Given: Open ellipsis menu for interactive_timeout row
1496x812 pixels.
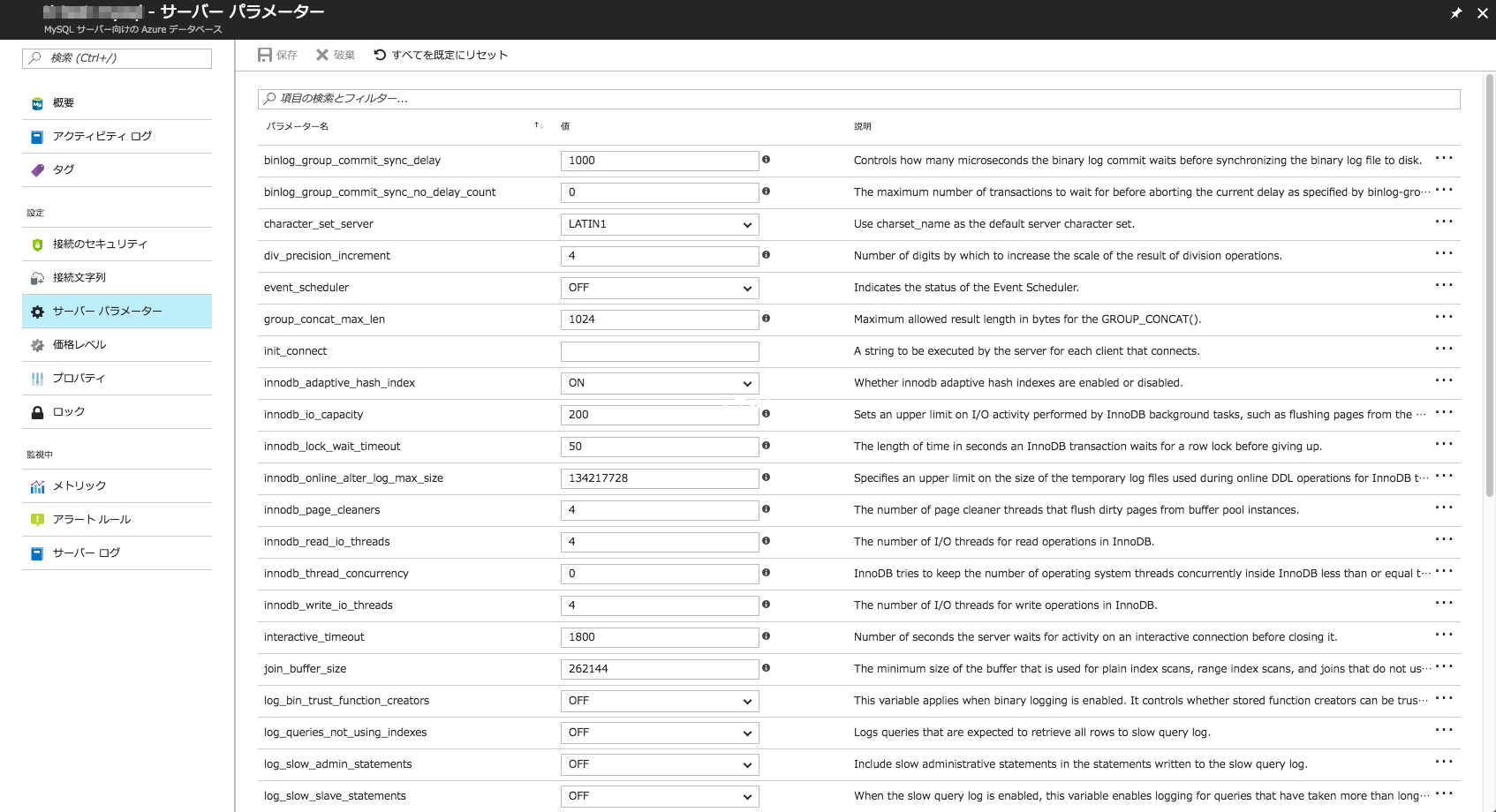Looking at the screenshot, I should coord(1444,635).
